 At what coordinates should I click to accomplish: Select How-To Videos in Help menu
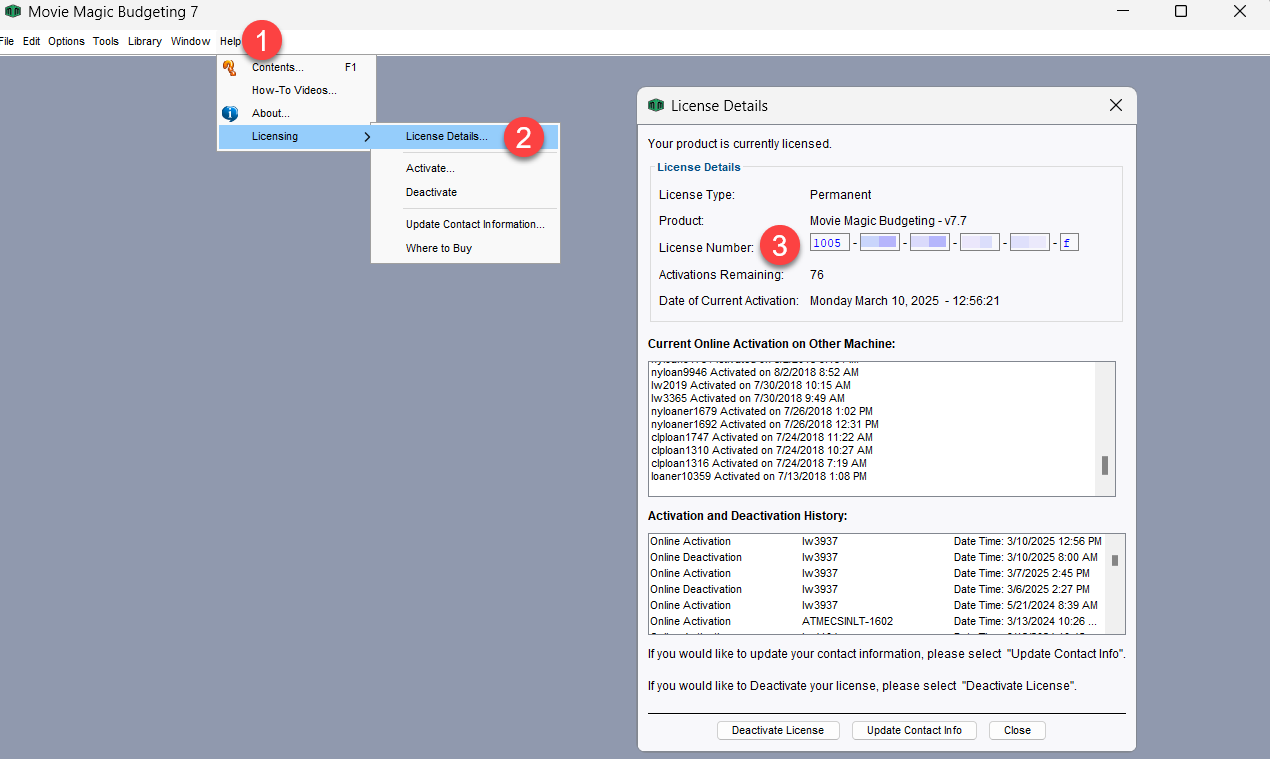pos(297,90)
